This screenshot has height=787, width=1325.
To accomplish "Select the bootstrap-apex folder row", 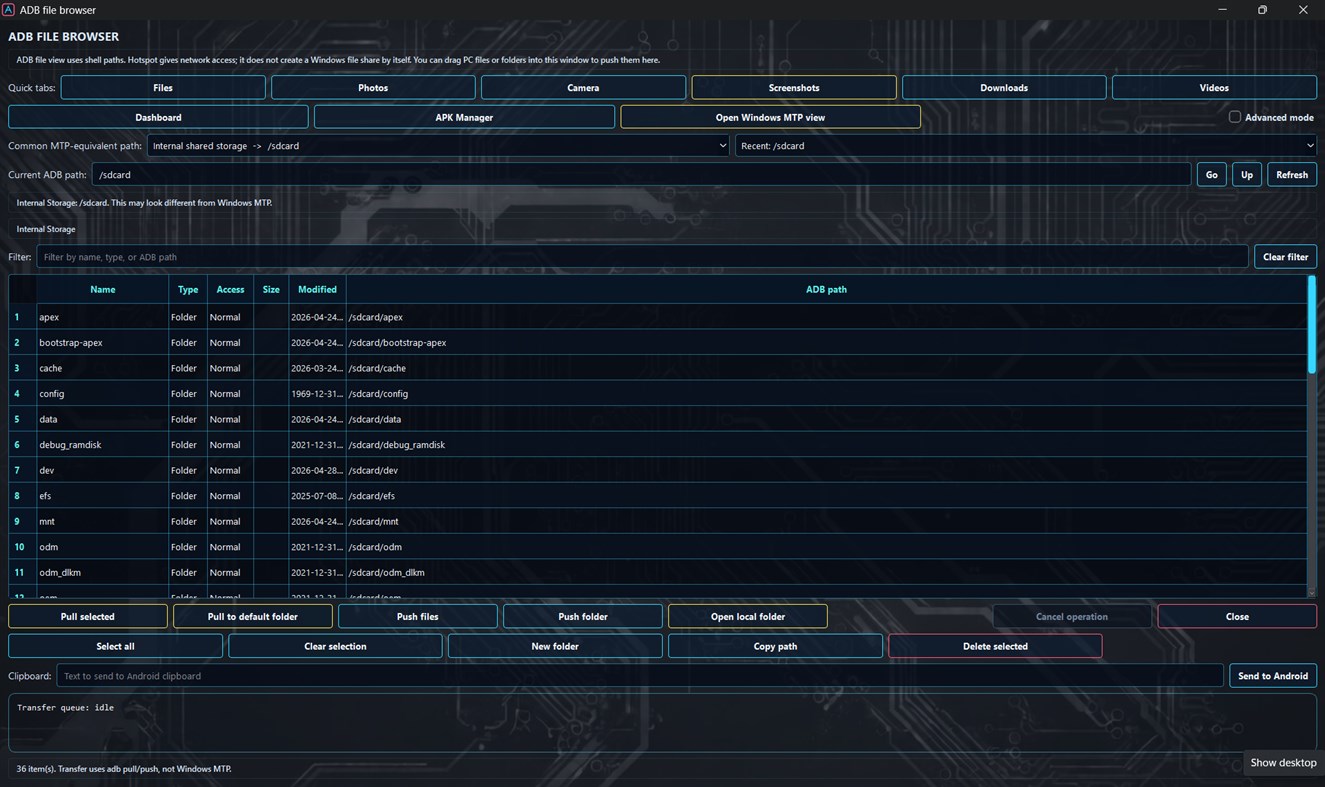I will coord(657,343).
